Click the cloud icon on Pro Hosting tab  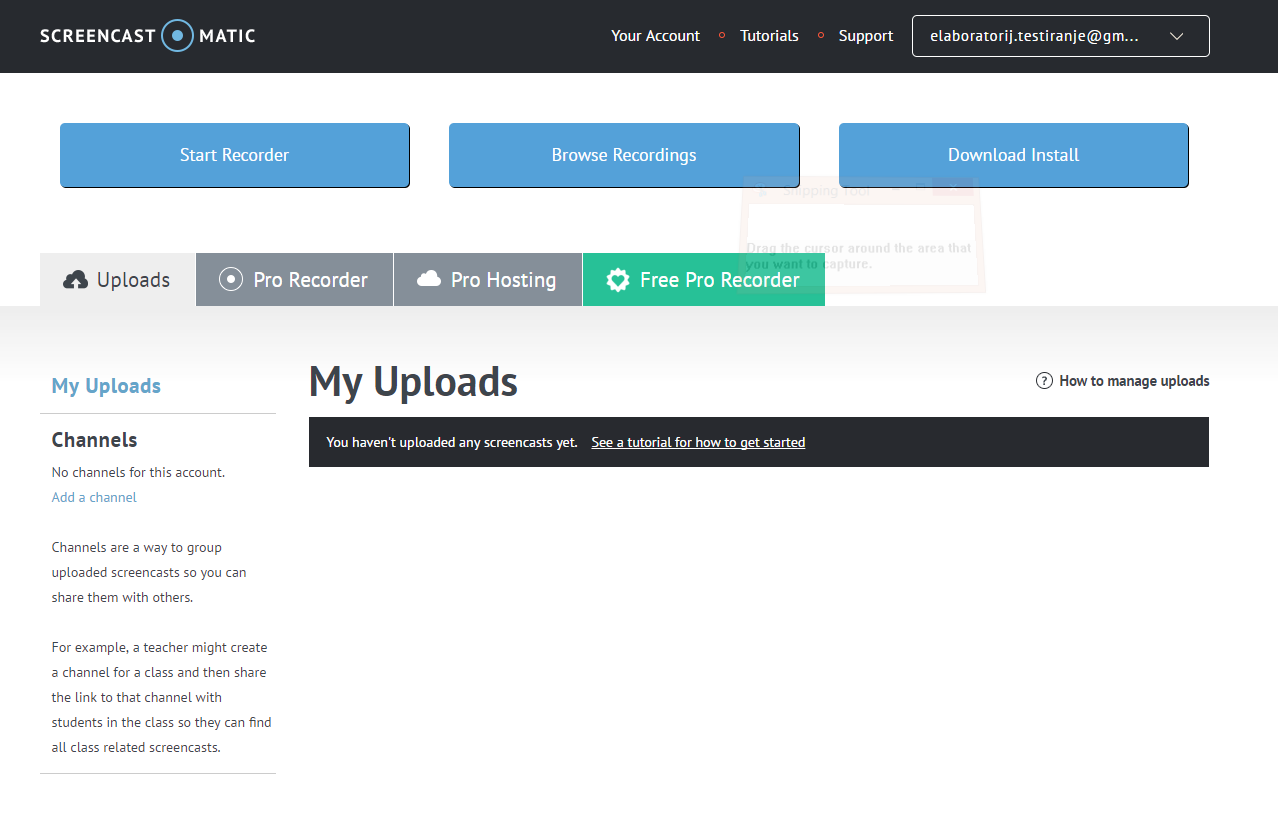(x=429, y=279)
